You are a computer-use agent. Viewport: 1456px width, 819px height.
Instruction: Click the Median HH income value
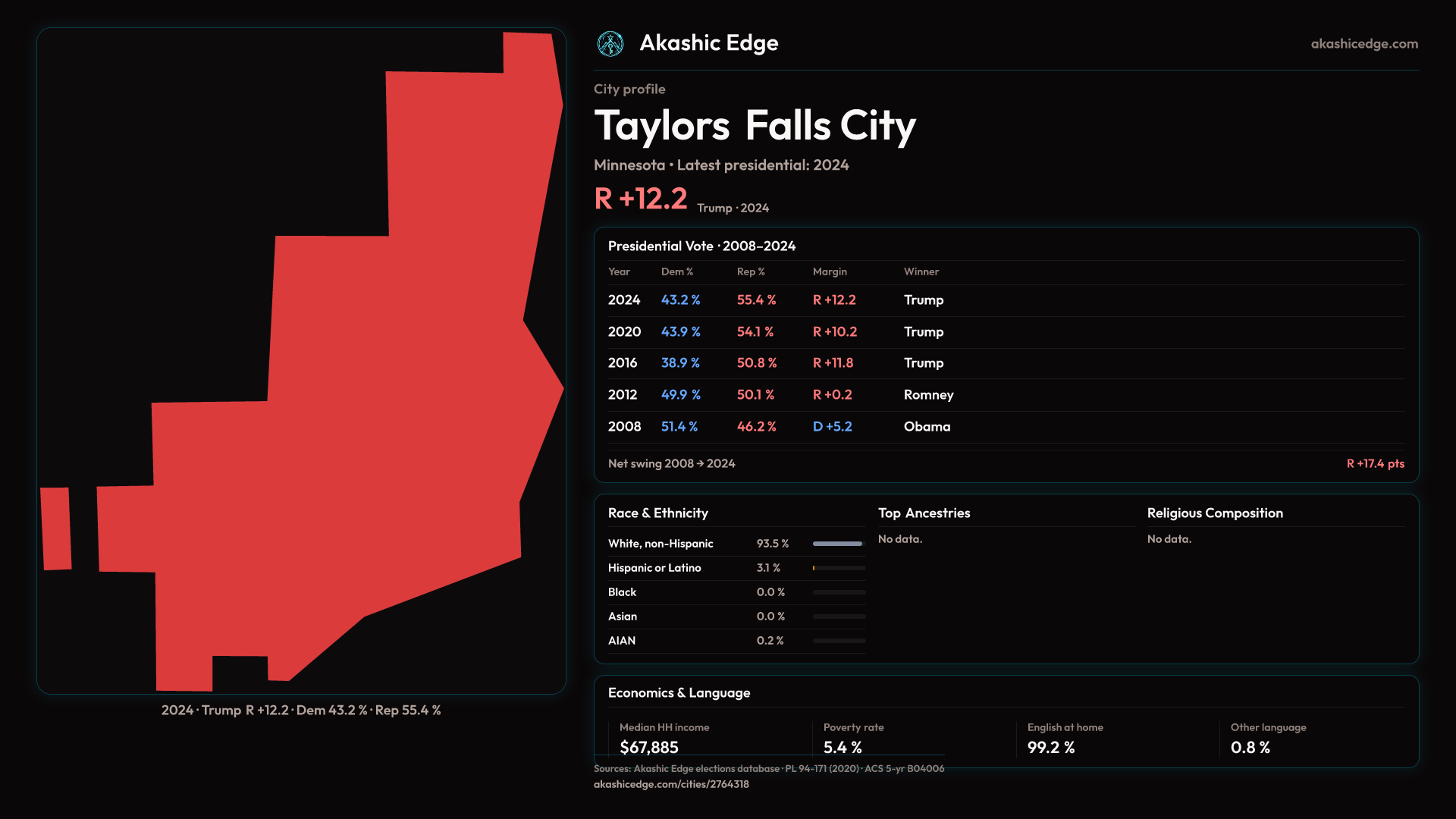(649, 747)
